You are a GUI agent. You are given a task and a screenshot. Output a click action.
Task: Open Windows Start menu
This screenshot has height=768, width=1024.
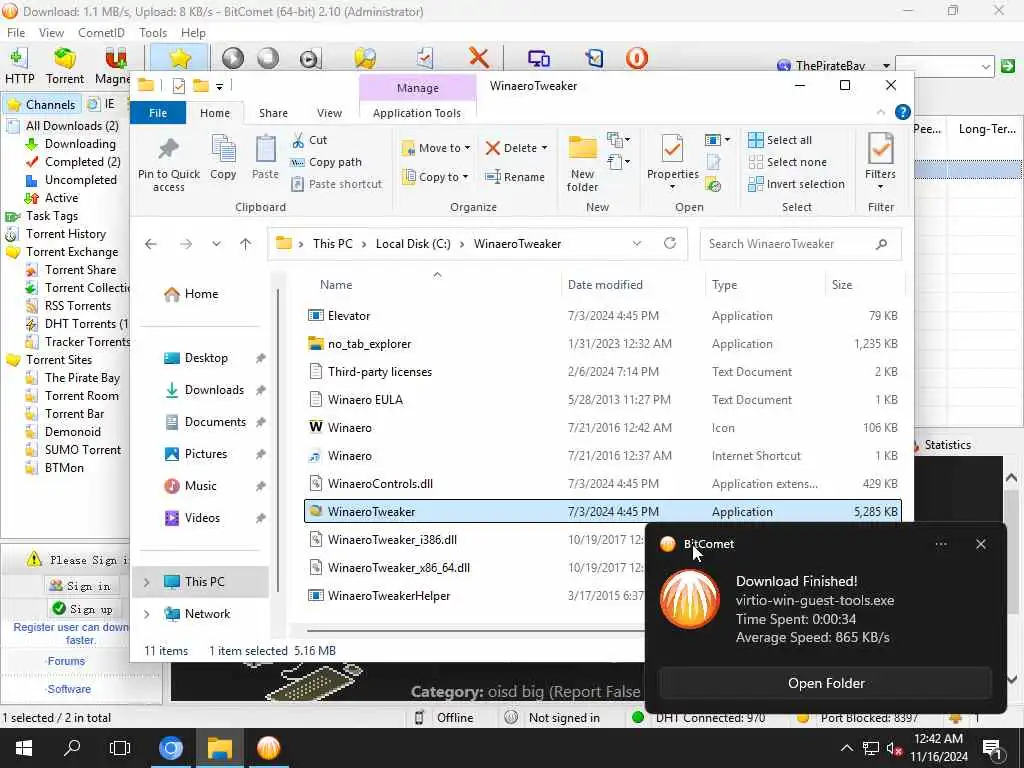click(24, 748)
